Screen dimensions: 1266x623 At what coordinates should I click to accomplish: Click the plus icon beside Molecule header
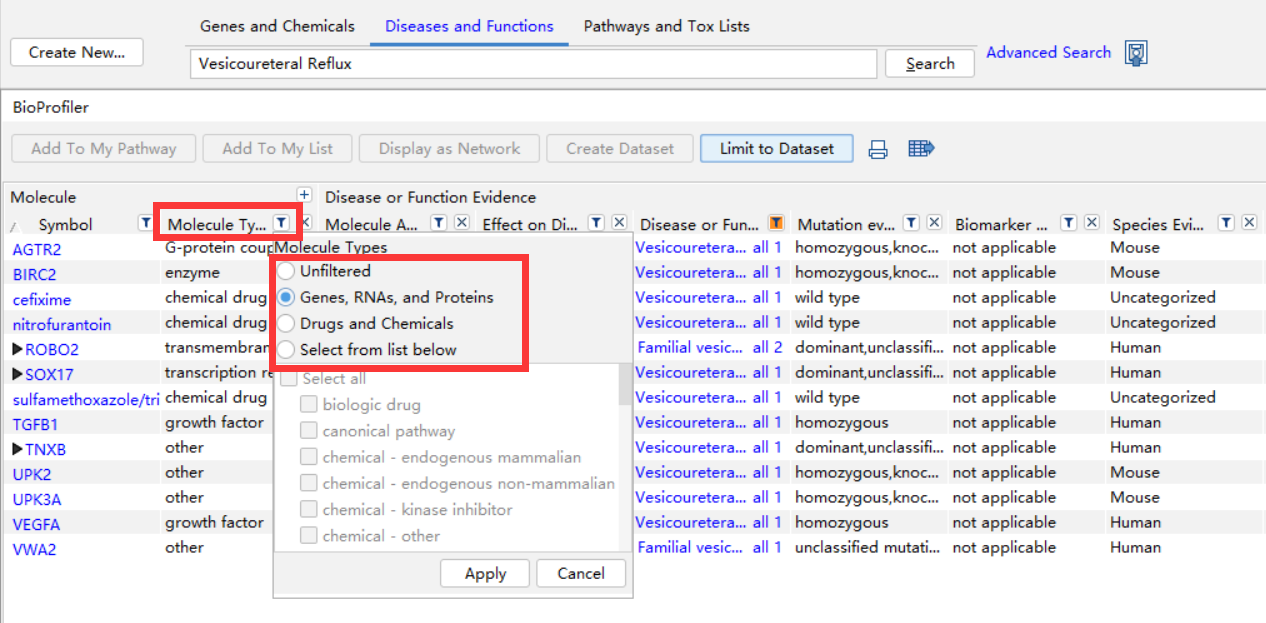304,196
